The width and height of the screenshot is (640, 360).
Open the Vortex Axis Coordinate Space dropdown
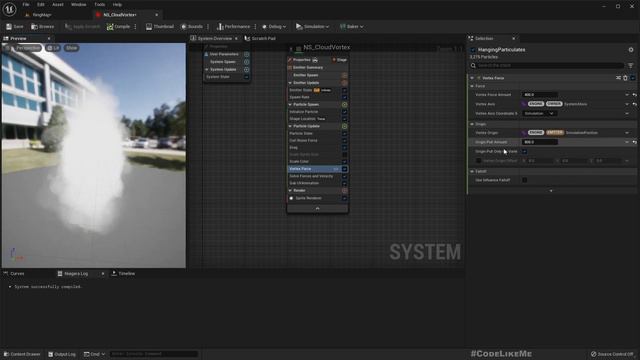pyautogui.click(x=540, y=113)
